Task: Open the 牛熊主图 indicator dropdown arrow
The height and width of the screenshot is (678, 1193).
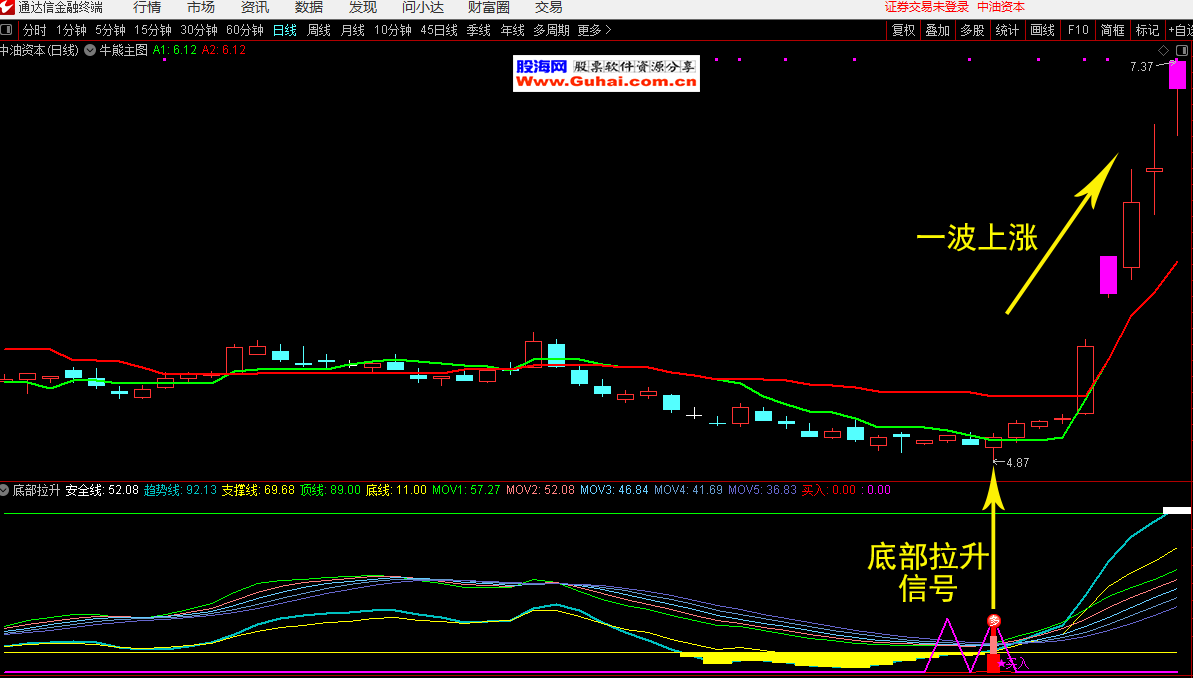Action: [91, 49]
